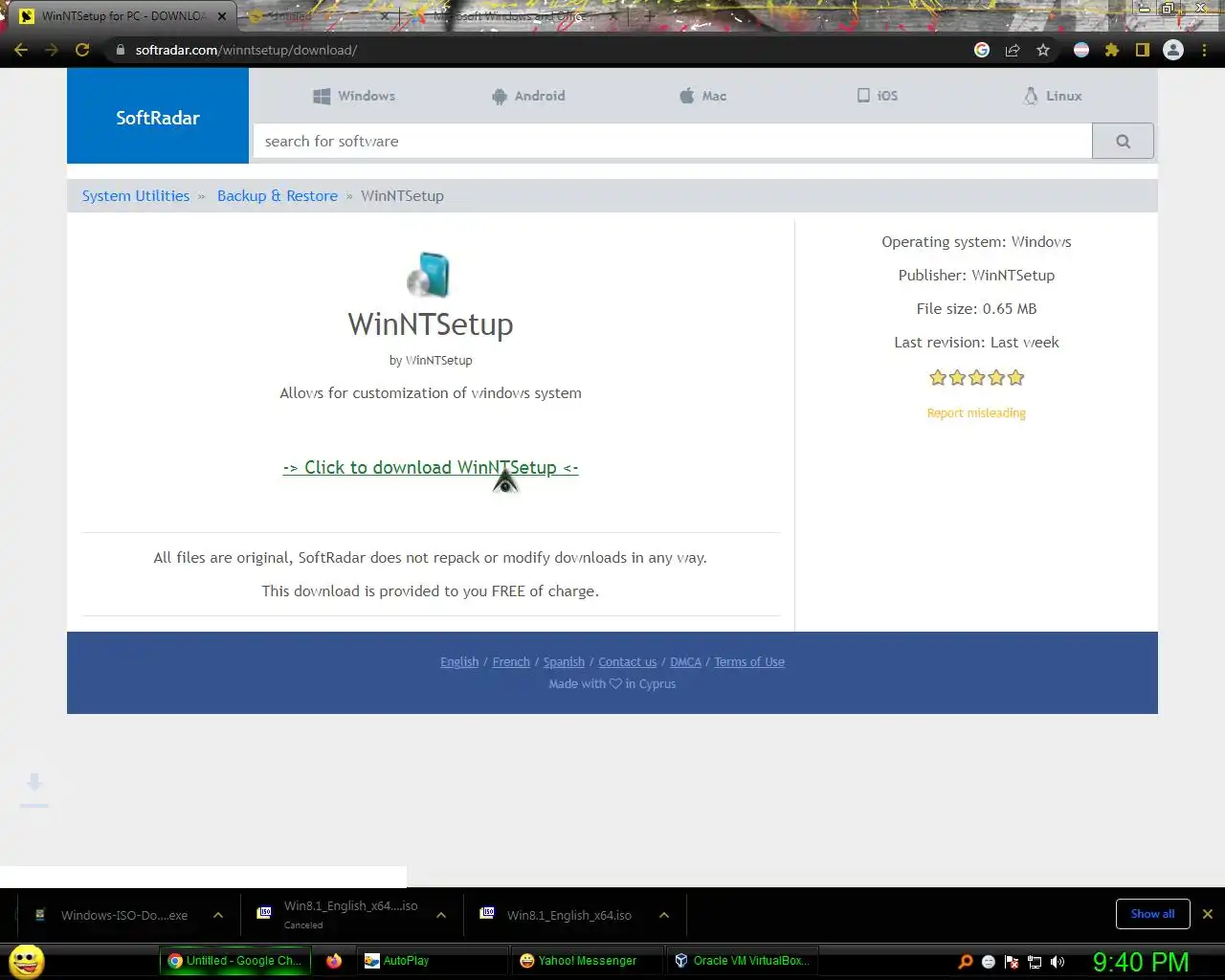Expand options for Windows-ISO-Do....exe download
The width and height of the screenshot is (1225, 980).
click(218, 915)
